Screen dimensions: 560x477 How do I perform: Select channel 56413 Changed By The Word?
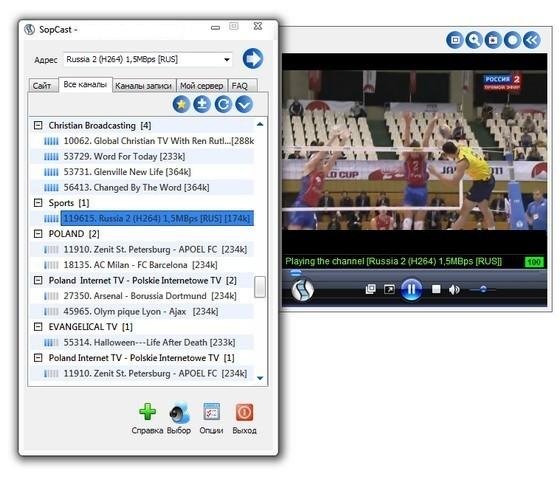(136, 187)
